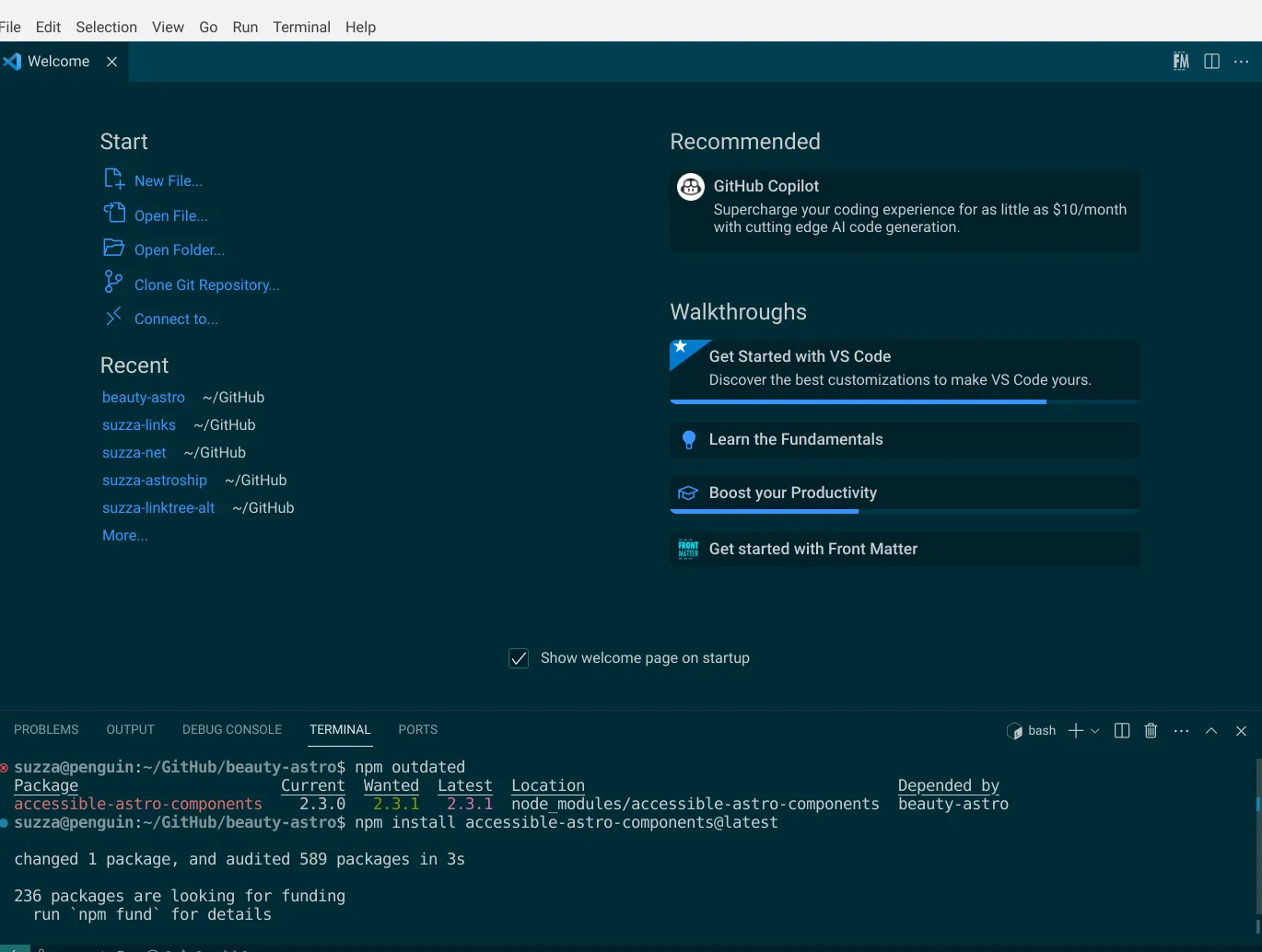Switch to the DEBUG CONSOLE tab
1262x952 pixels.
pos(232,729)
